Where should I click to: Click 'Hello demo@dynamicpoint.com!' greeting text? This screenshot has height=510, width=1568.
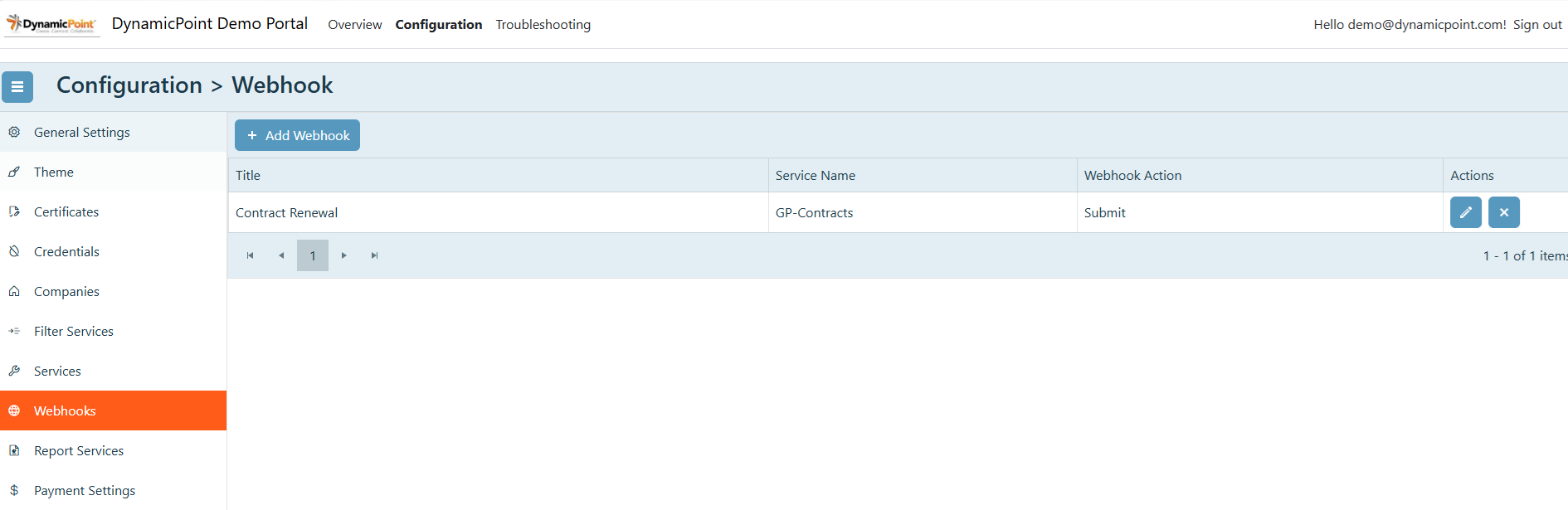pyautogui.click(x=1410, y=25)
